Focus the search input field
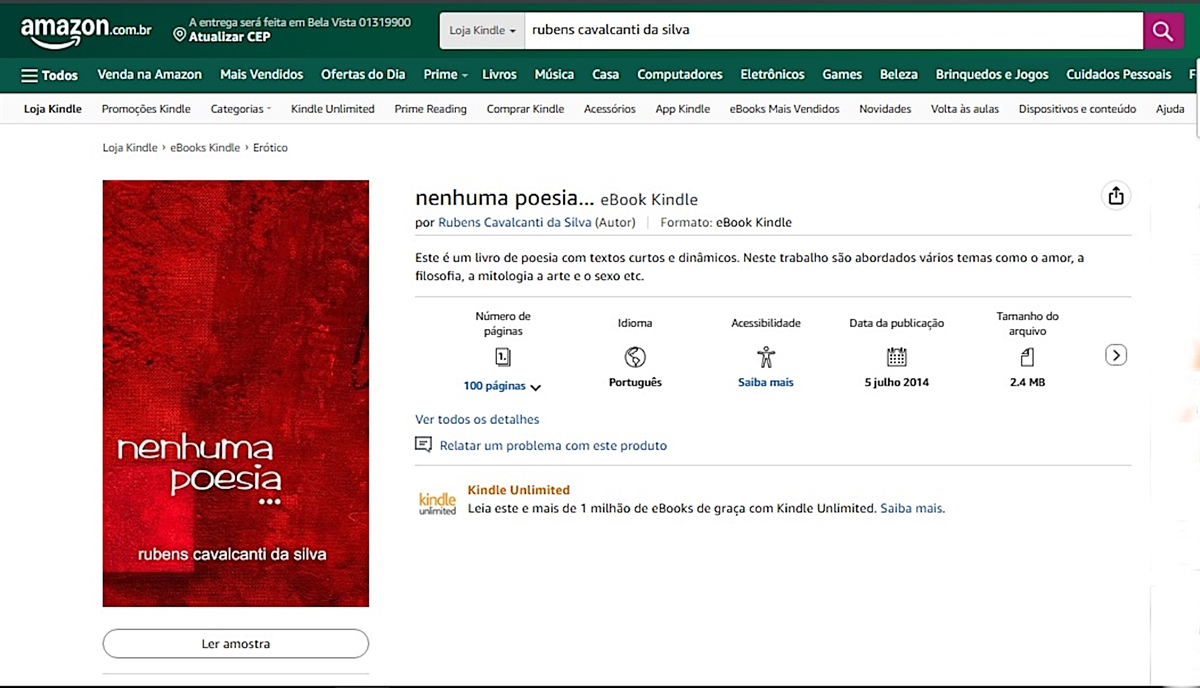Image resolution: width=1200 pixels, height=688 pixels. click(830, 31)
